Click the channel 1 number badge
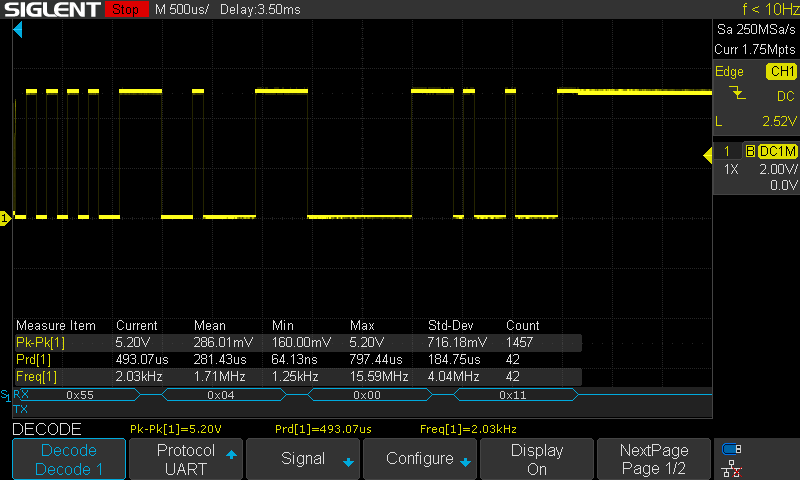The width and height of the screenshot is (800, 480). click(727, 151)
